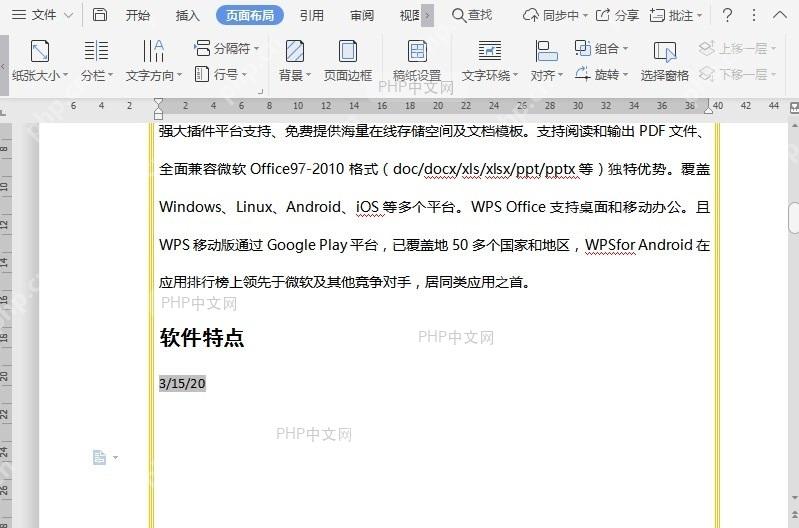Viewport: 799px width, 528px height.
Task: Open the 同步中 cloud sync dropdown
Action: [x=555, y=15]
